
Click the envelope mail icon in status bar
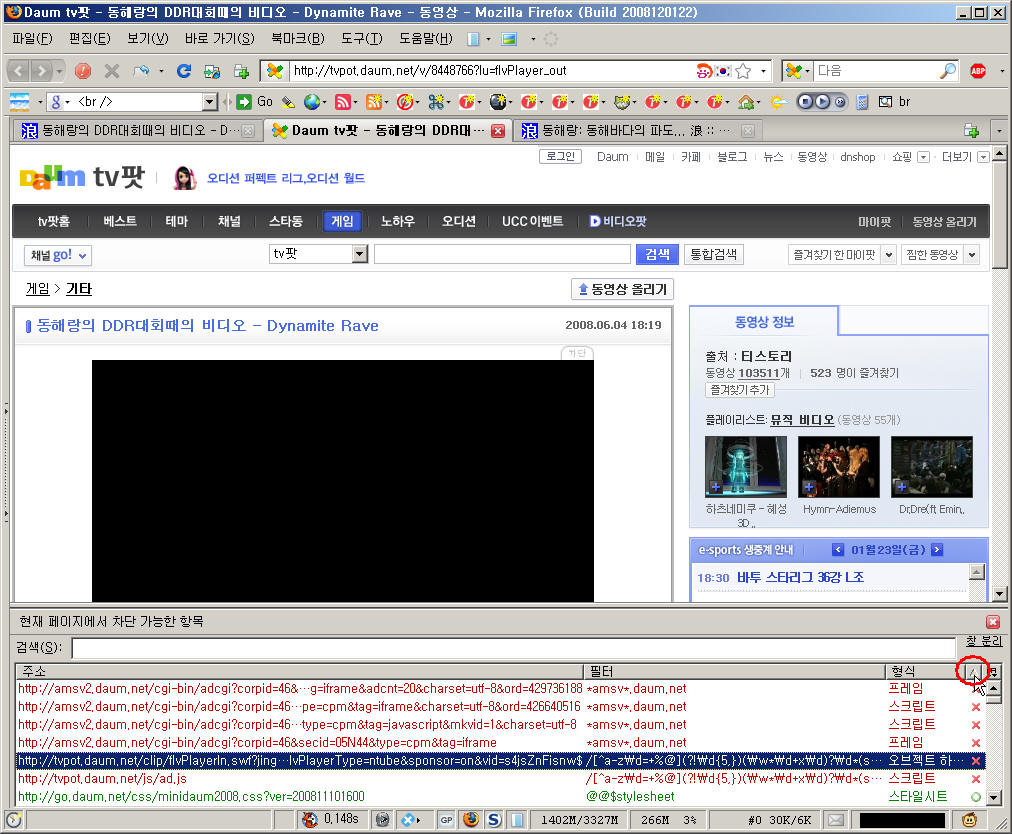[836, 820]
